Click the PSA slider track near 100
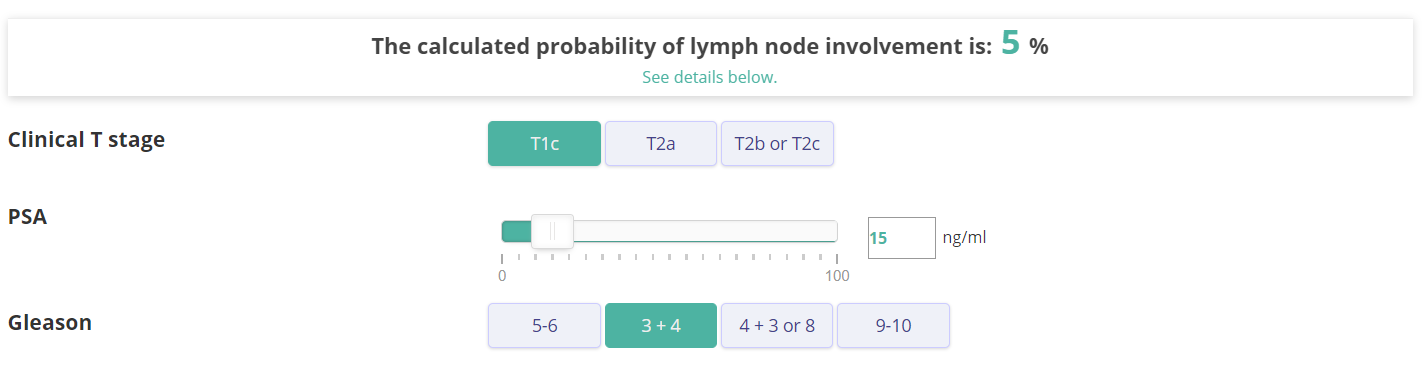The height and width of the screenshot is (382, 1422). click(x=825, y=231)
